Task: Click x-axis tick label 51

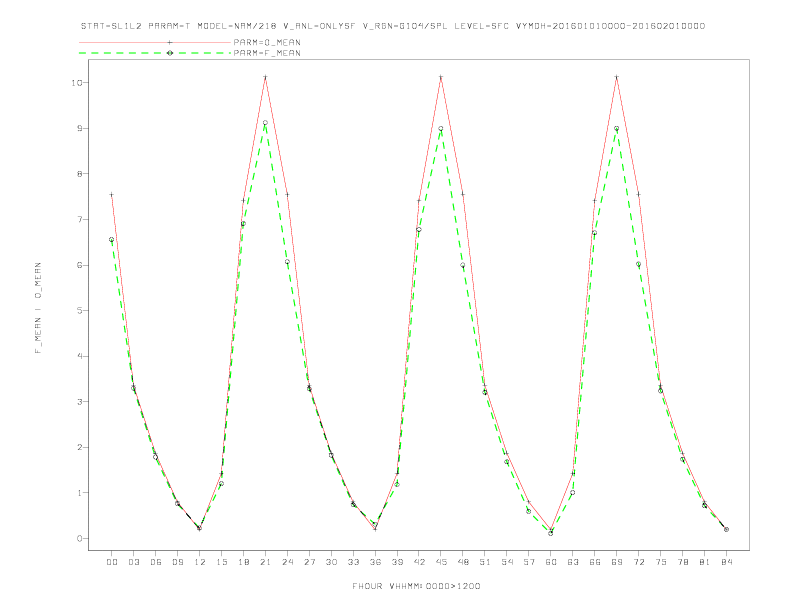Action: click(x=485, y=562)
